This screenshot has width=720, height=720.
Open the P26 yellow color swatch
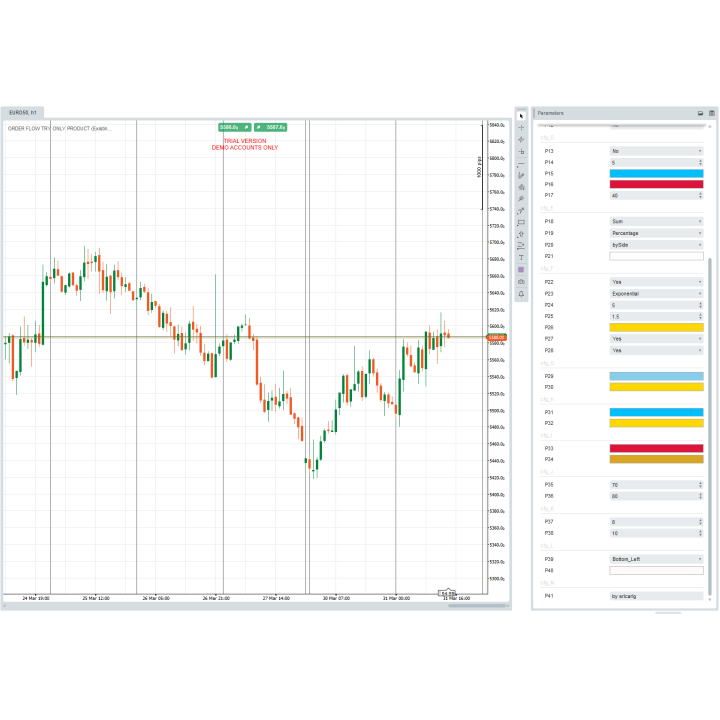coord(657,327)
